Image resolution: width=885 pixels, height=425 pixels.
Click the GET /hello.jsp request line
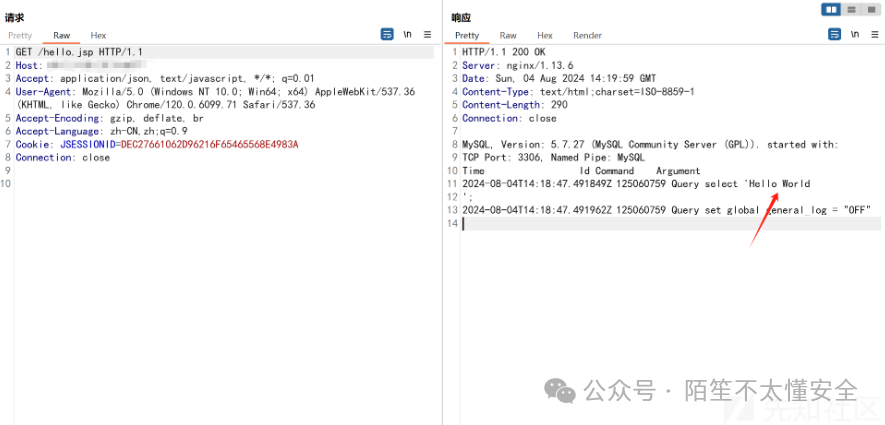point(79,52)
